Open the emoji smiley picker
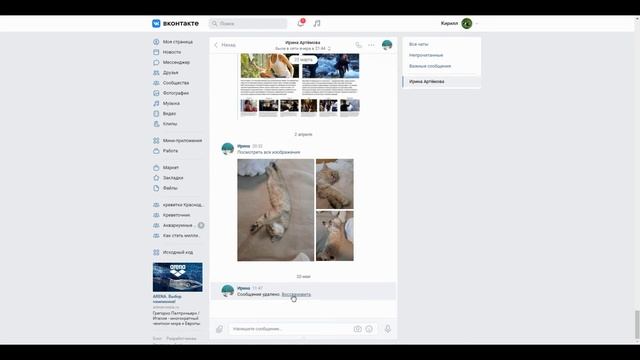 (x=369, y=329)
